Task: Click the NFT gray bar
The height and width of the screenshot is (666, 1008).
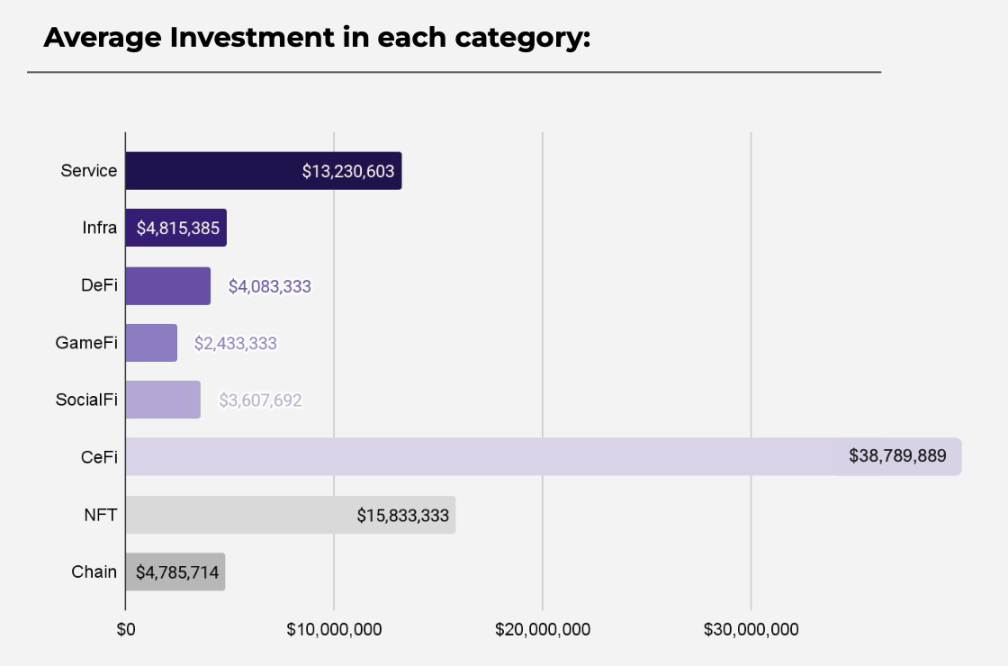Action: coord(291,515)
